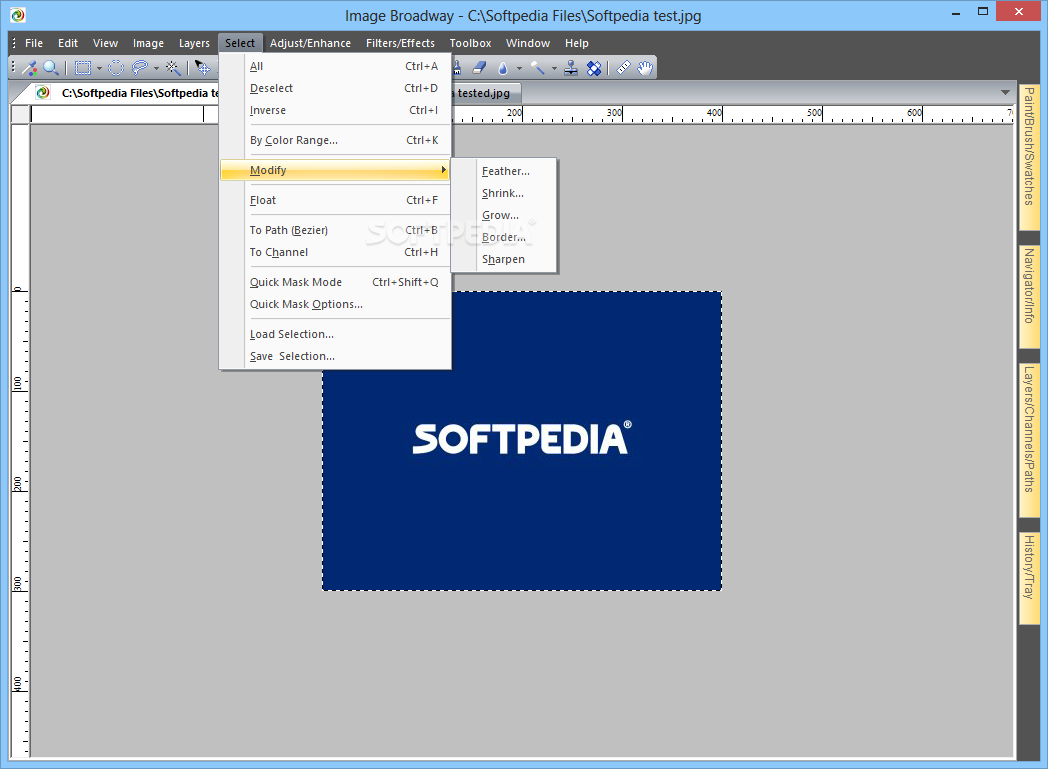Expand the lasso tool dropdown arrow
1048x769 pixels.
[156, 68]
